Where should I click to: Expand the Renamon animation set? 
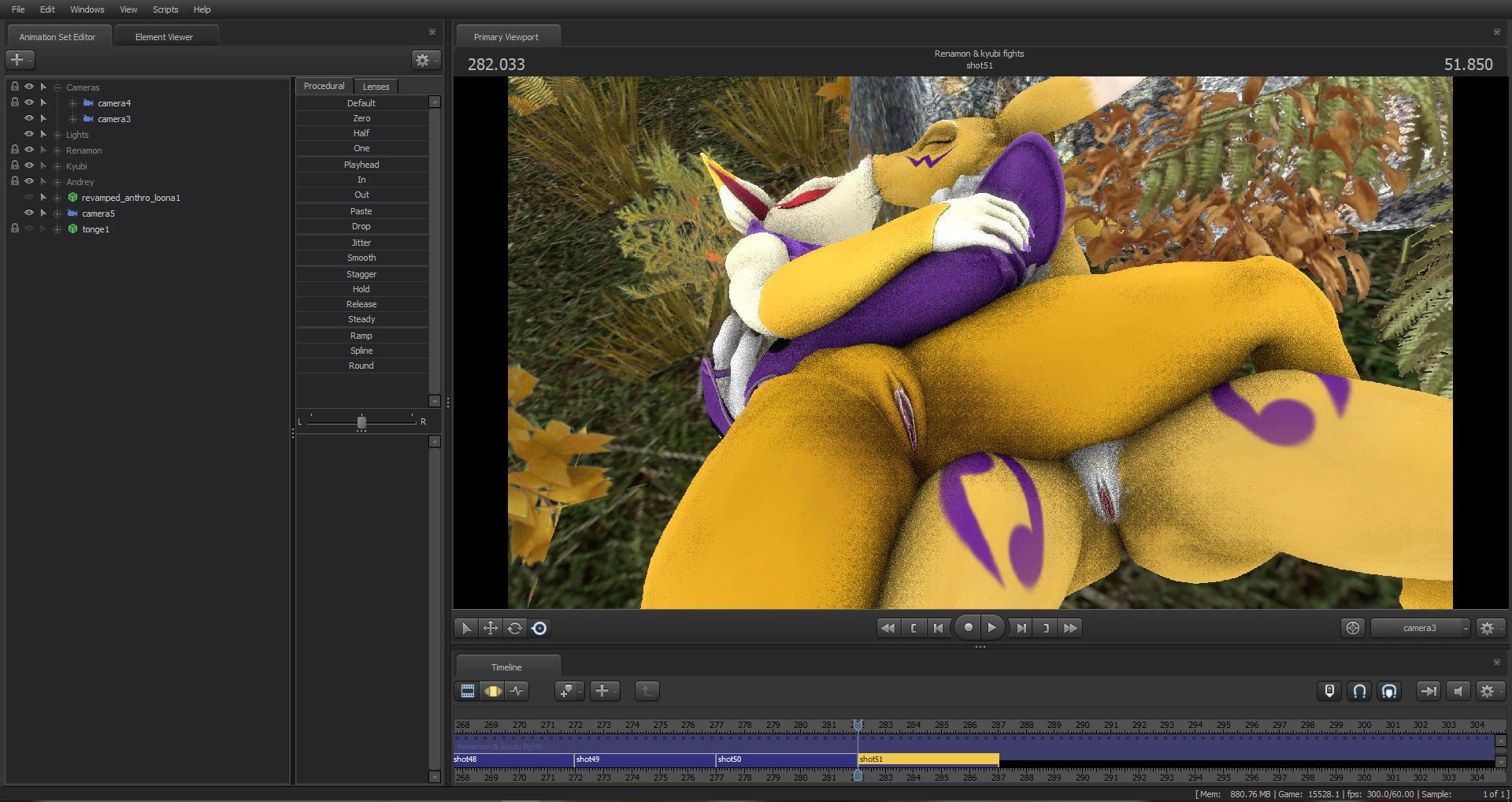point(57,150)
